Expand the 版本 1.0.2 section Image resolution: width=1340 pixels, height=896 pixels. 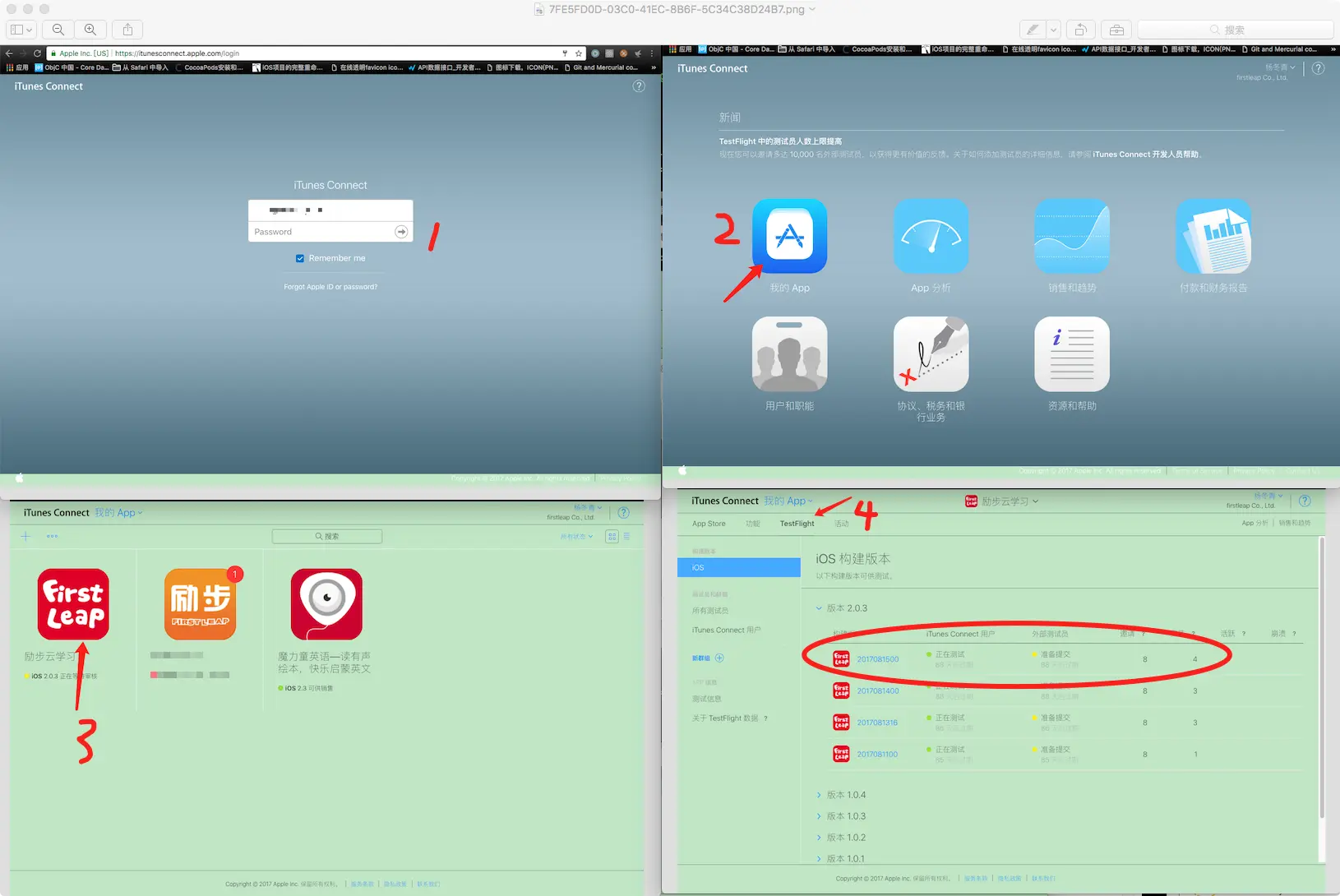[819, 838]
